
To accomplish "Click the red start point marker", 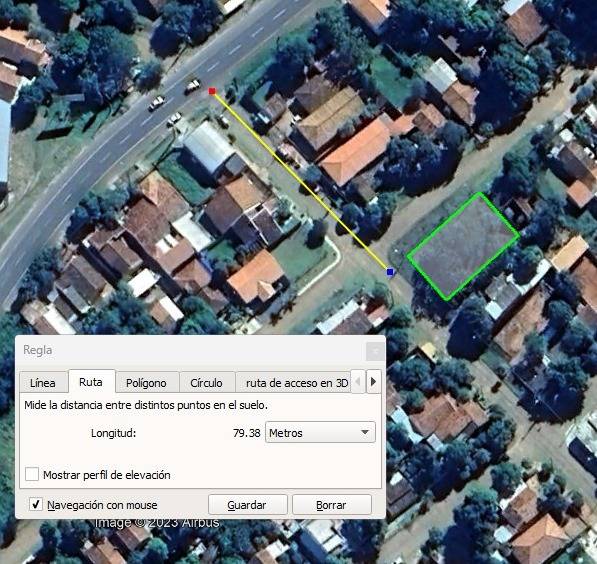I will click(x=212, y=91).
